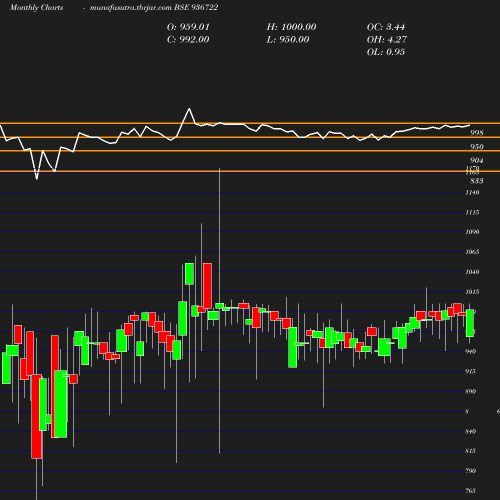Click the 'munafasutra.tbrjar.com BSE 936722' source label

(x=154, y=7)
